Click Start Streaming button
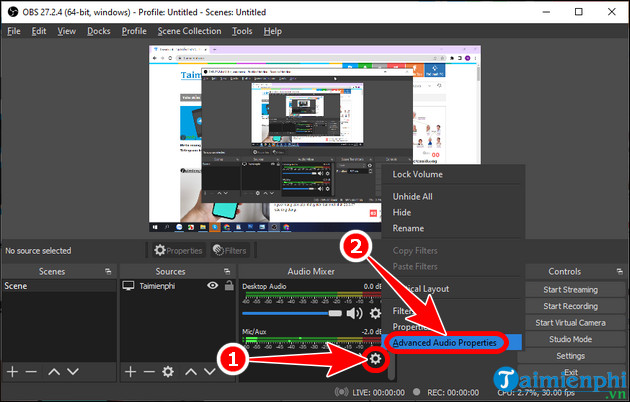The width and height of the screenshot is (630, 402). (570, 290)
